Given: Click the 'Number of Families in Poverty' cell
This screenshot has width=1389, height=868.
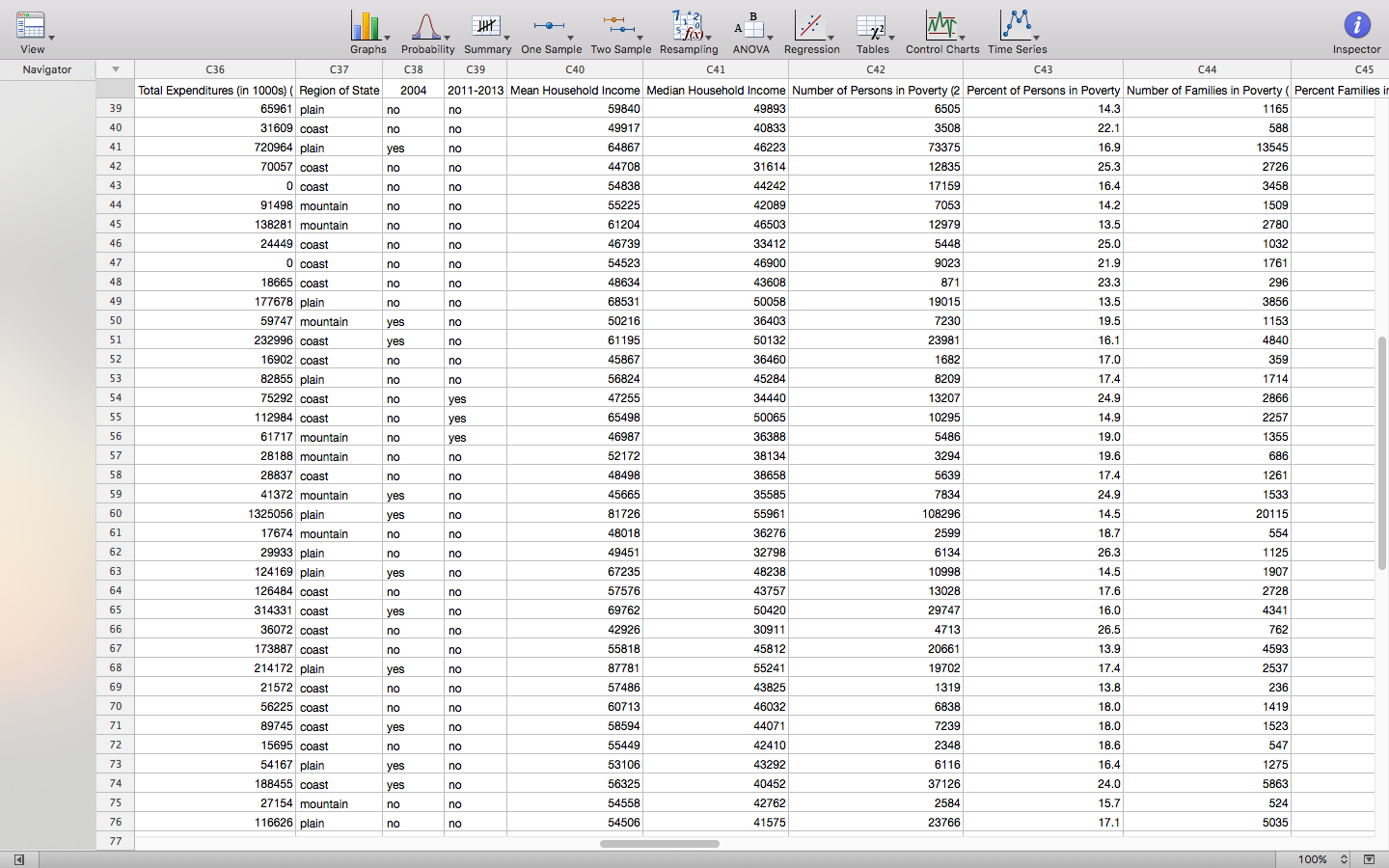Looking at the screenshot, I should 1208,90.
